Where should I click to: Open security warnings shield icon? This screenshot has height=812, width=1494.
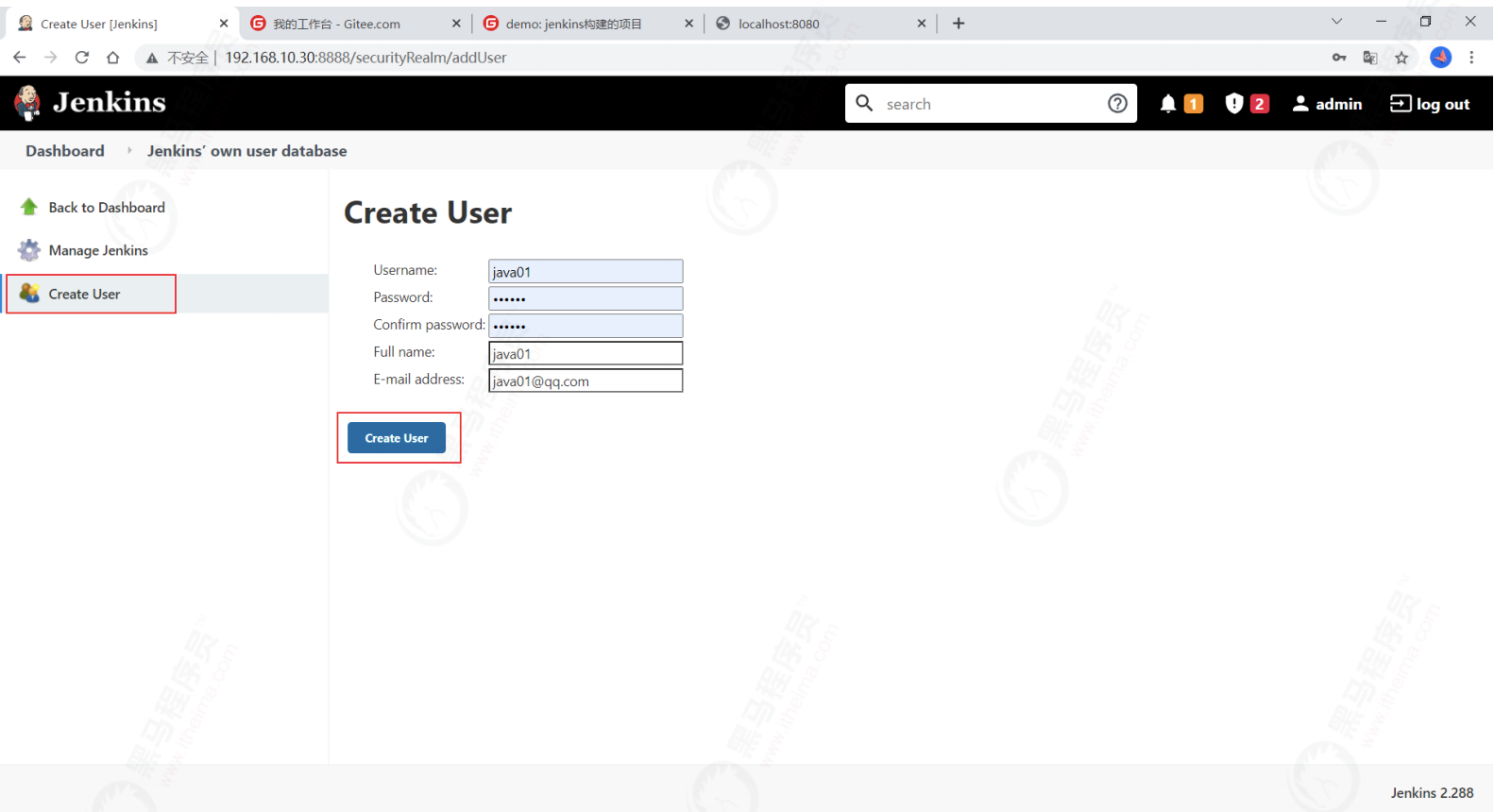click(x=1234, y=104)
